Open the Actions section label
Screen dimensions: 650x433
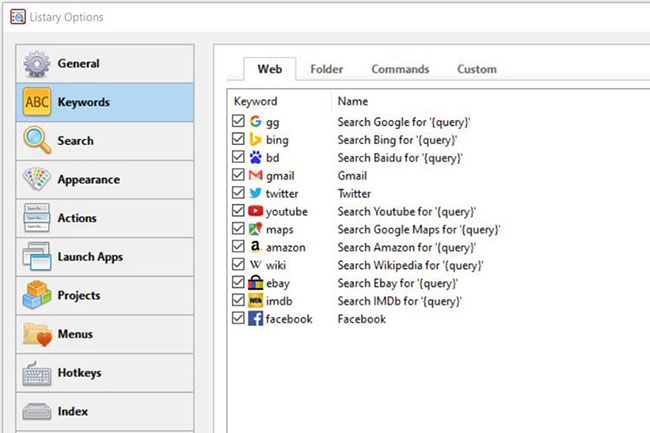tap(77, 218)
